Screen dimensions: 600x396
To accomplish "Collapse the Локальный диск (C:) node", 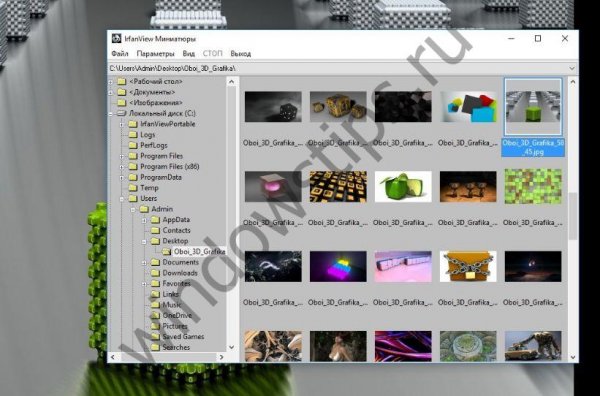I will click(111, 114).
